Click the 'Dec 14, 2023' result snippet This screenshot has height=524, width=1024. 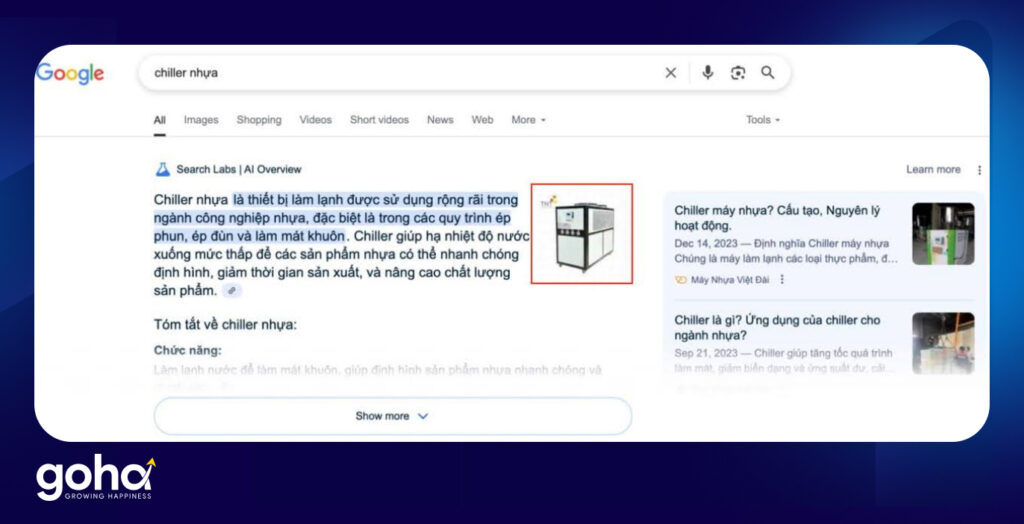tap(786, 252)
